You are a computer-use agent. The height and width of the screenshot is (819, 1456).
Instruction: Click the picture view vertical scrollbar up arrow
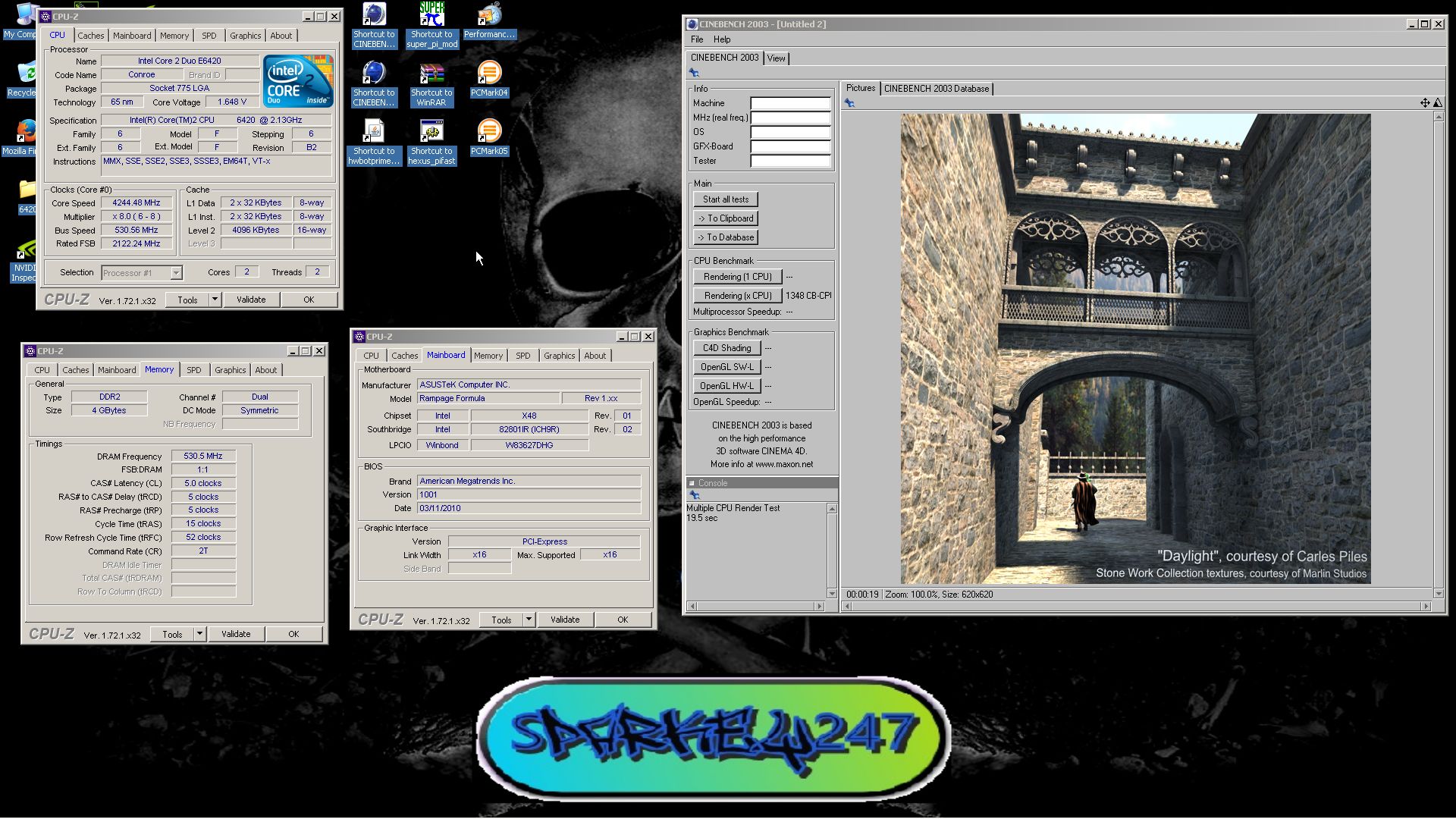click(1438, 117)
